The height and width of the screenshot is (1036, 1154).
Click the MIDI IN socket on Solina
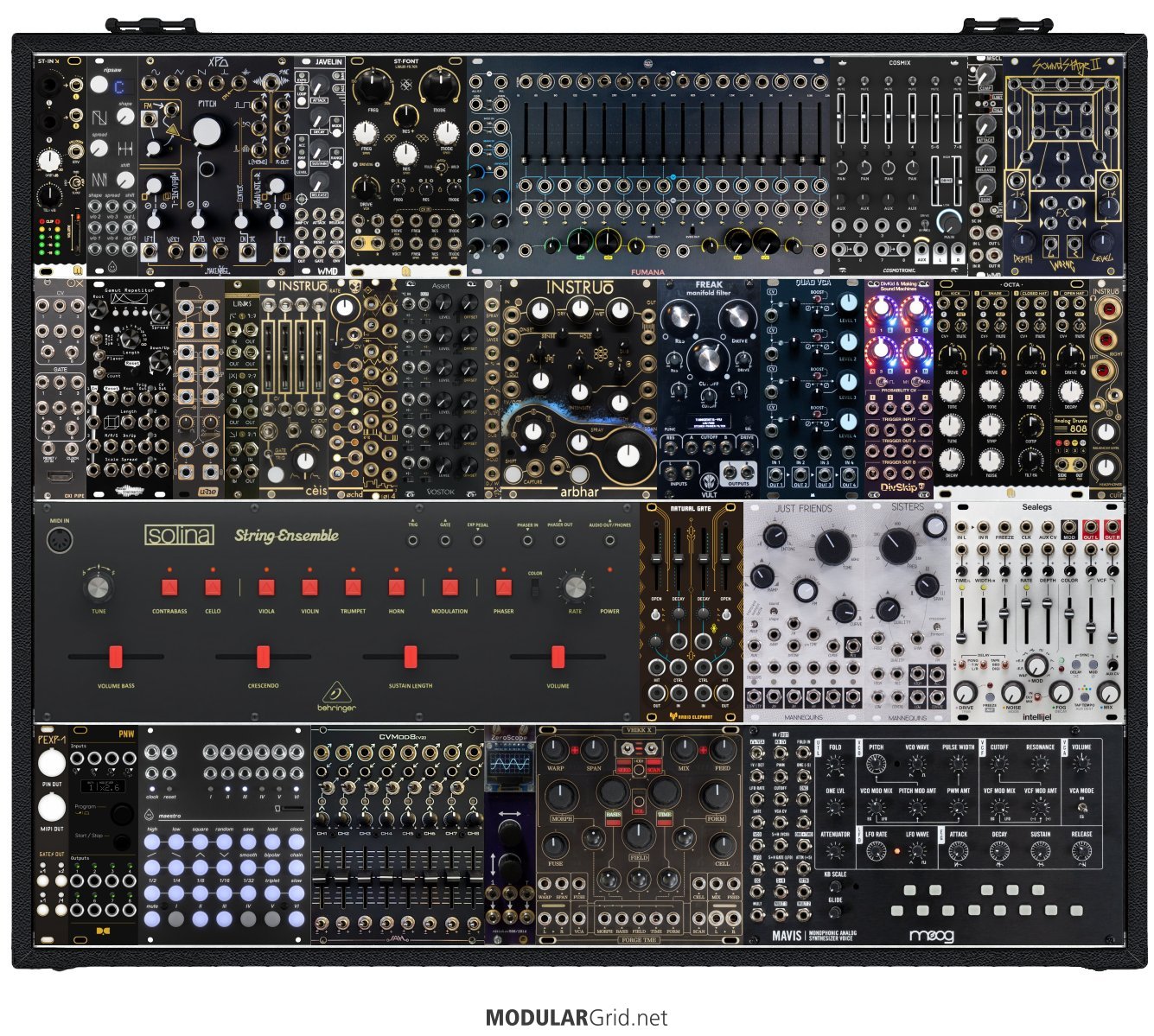60,542
